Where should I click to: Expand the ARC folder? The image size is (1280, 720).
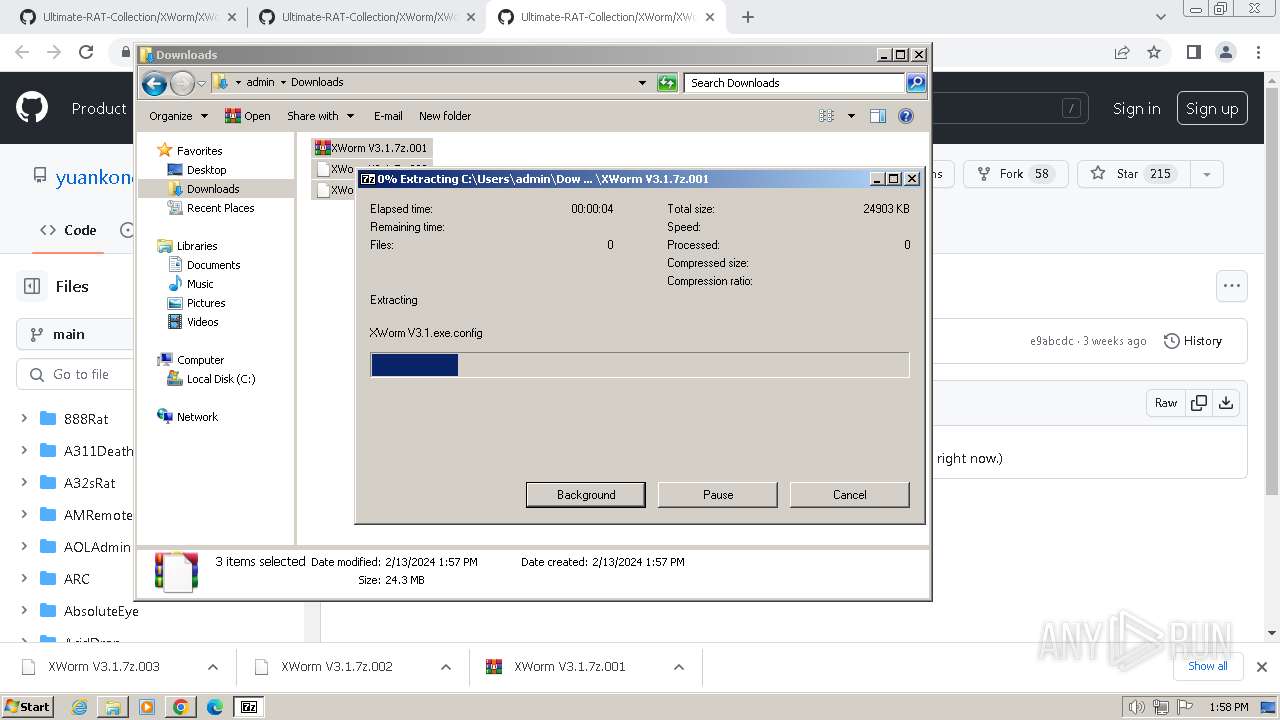24,579
